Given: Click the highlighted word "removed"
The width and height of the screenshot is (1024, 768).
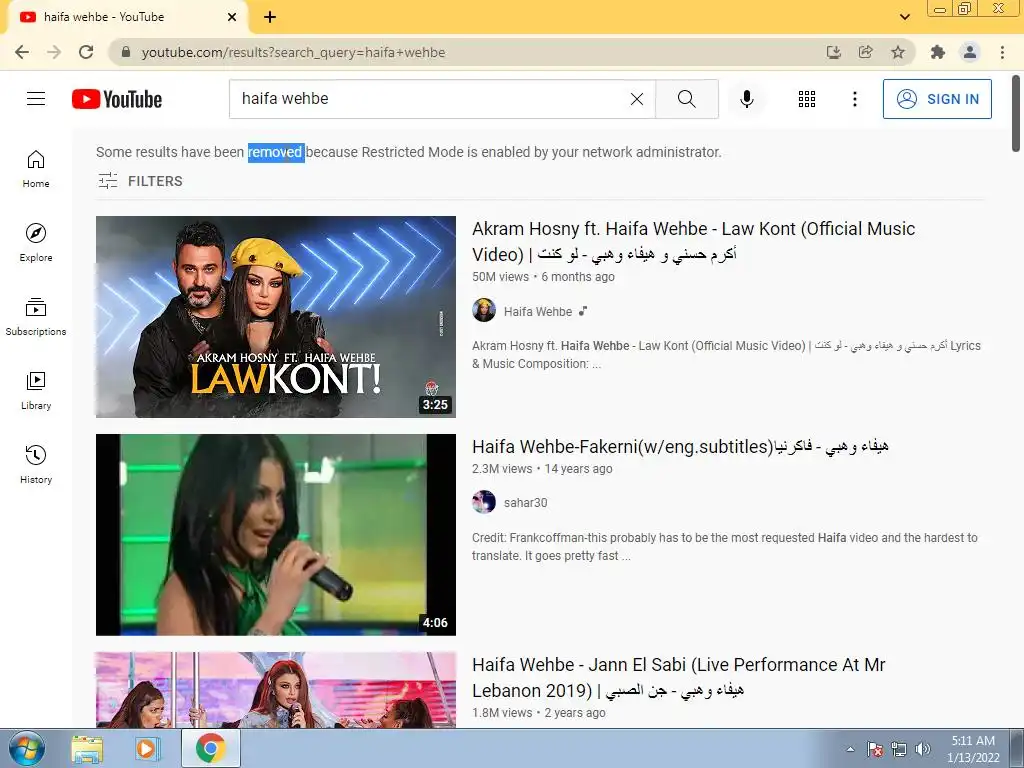Looking at the screenshot, I should (275, 152).
